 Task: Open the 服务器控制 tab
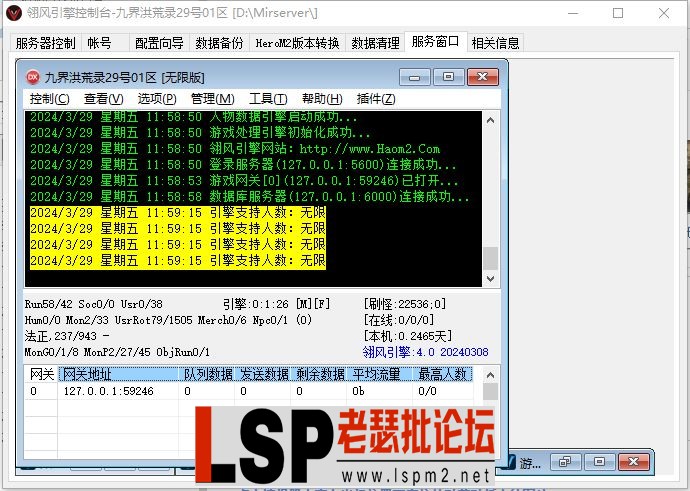pos(45,43)
